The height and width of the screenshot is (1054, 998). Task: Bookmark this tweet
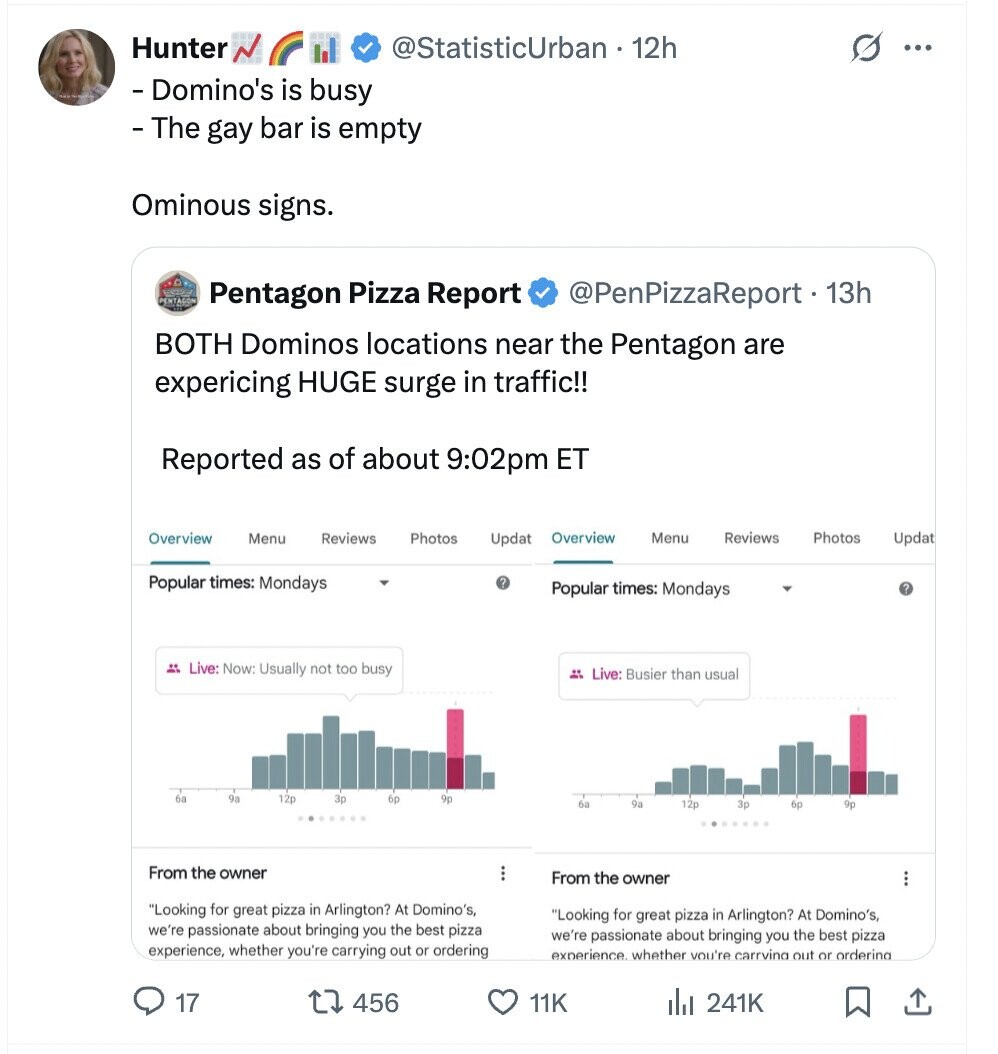pos(858,1002)
